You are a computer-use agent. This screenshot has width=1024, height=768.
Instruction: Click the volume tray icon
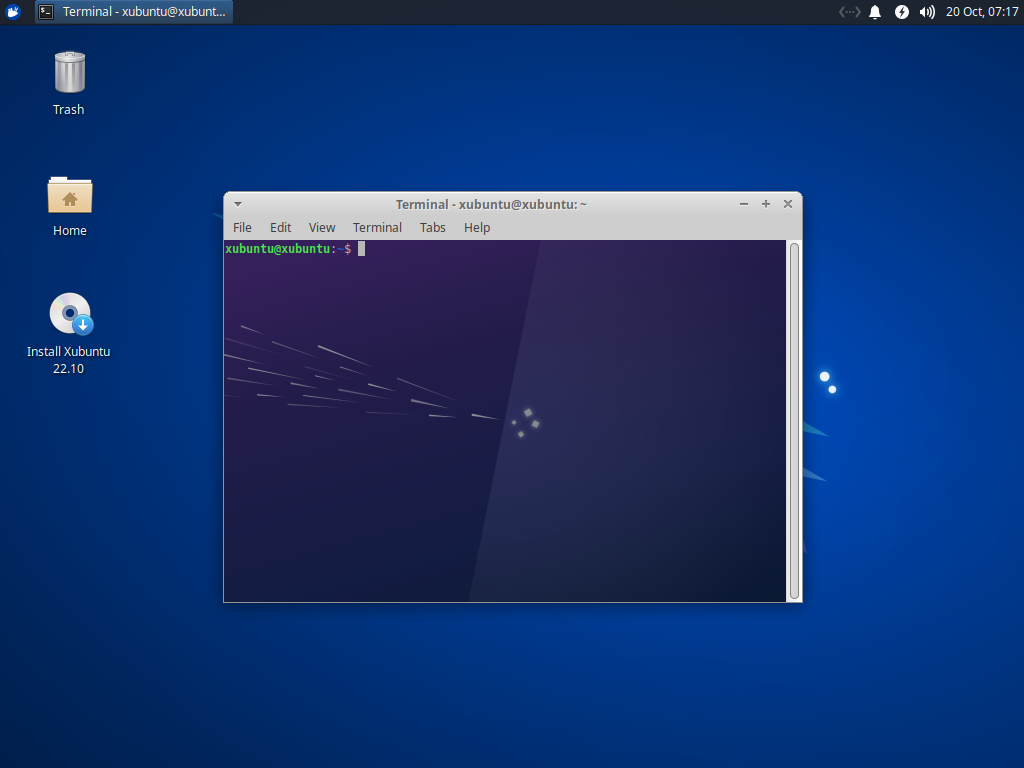(928, 12)
